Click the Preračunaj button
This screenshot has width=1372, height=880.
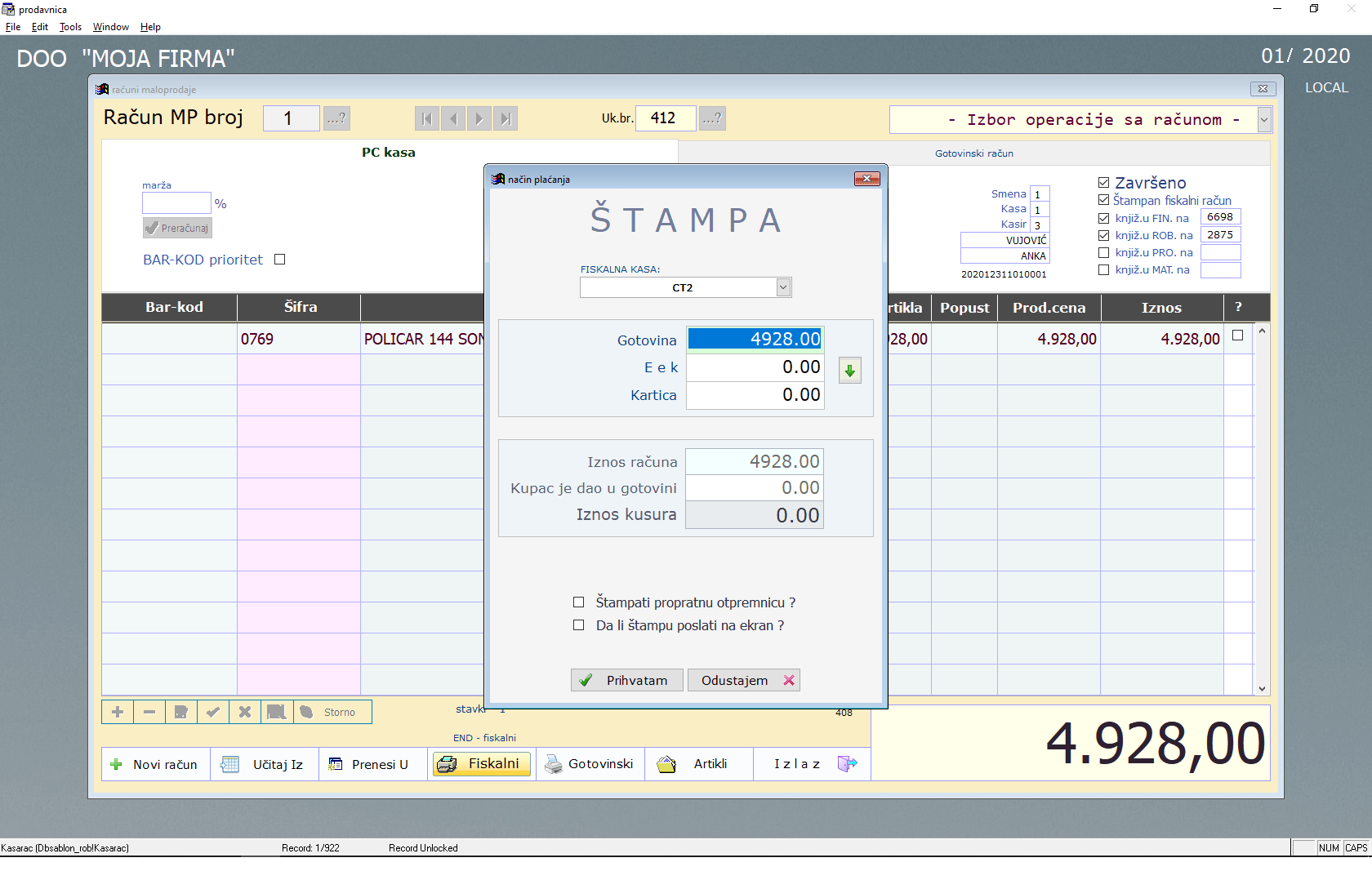click(x=177, y=228)
